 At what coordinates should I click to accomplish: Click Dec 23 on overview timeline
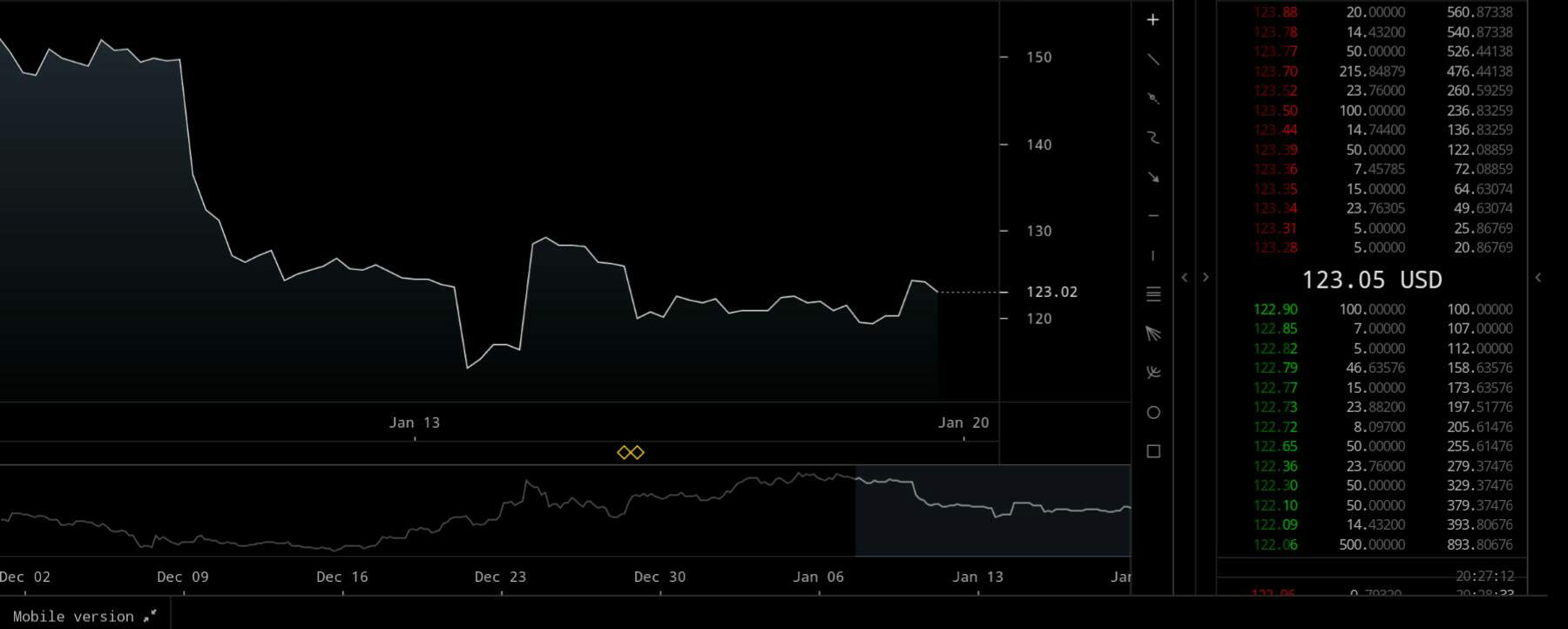[500, 577]
